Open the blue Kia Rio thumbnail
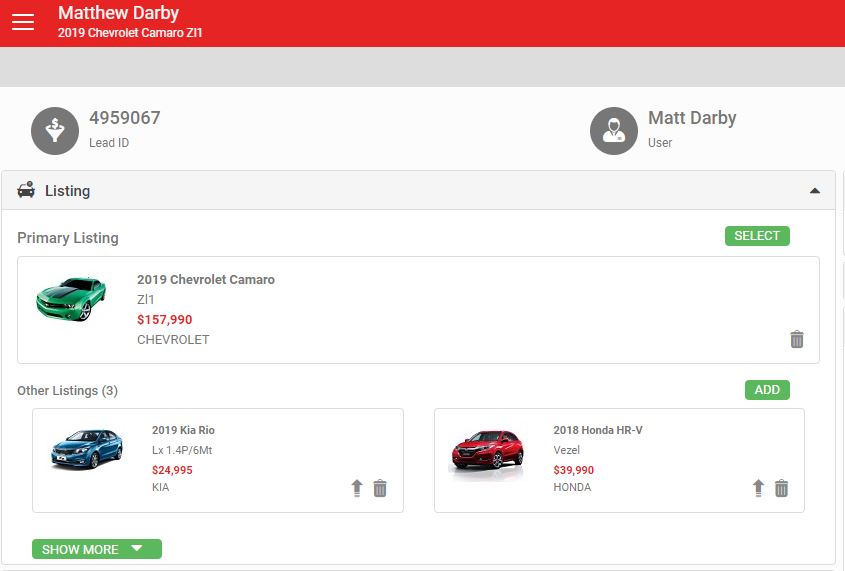845x571 pixels. pos(87,449)
